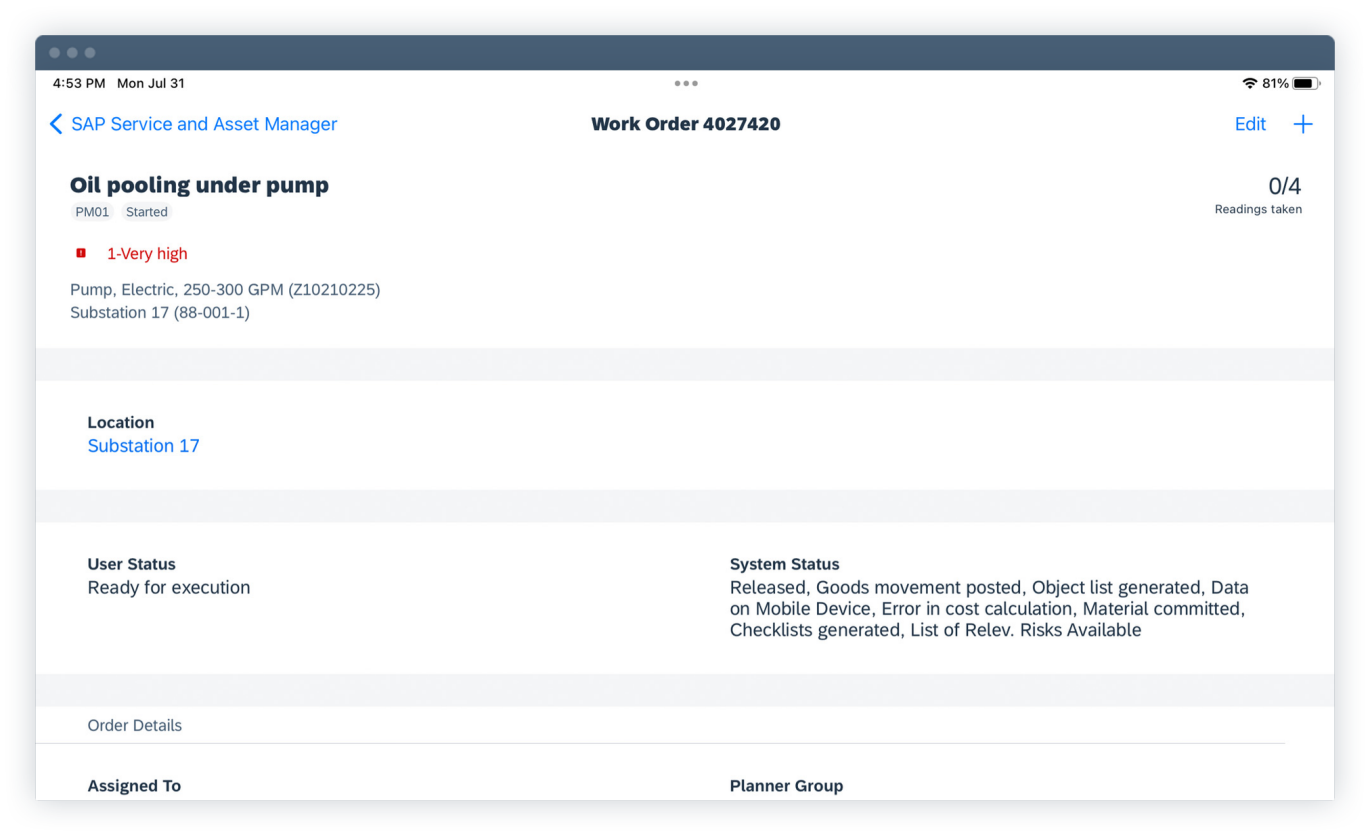The image size is (1370, 836).
Task: Click the battery indicator icon
Action: pyautogui.click(x=1305, y=84)
